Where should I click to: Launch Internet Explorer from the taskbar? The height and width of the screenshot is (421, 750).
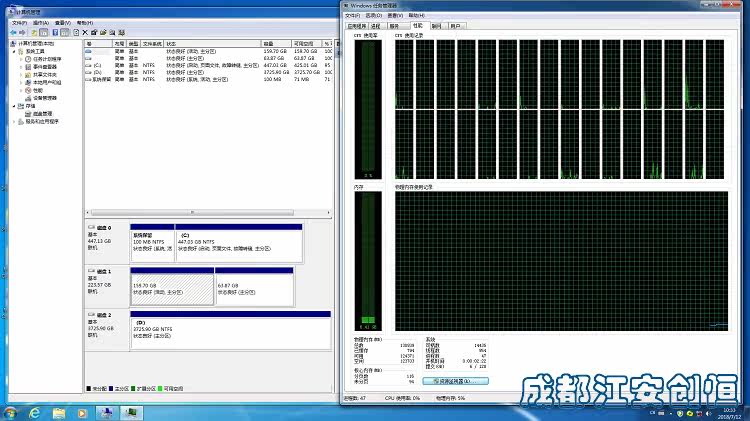(x=34, y=413)
